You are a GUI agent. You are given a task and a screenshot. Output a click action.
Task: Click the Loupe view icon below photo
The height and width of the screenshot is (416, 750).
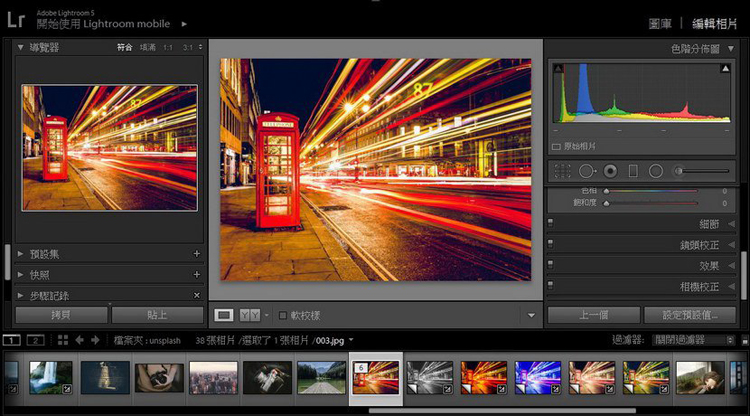click(225, 315)
